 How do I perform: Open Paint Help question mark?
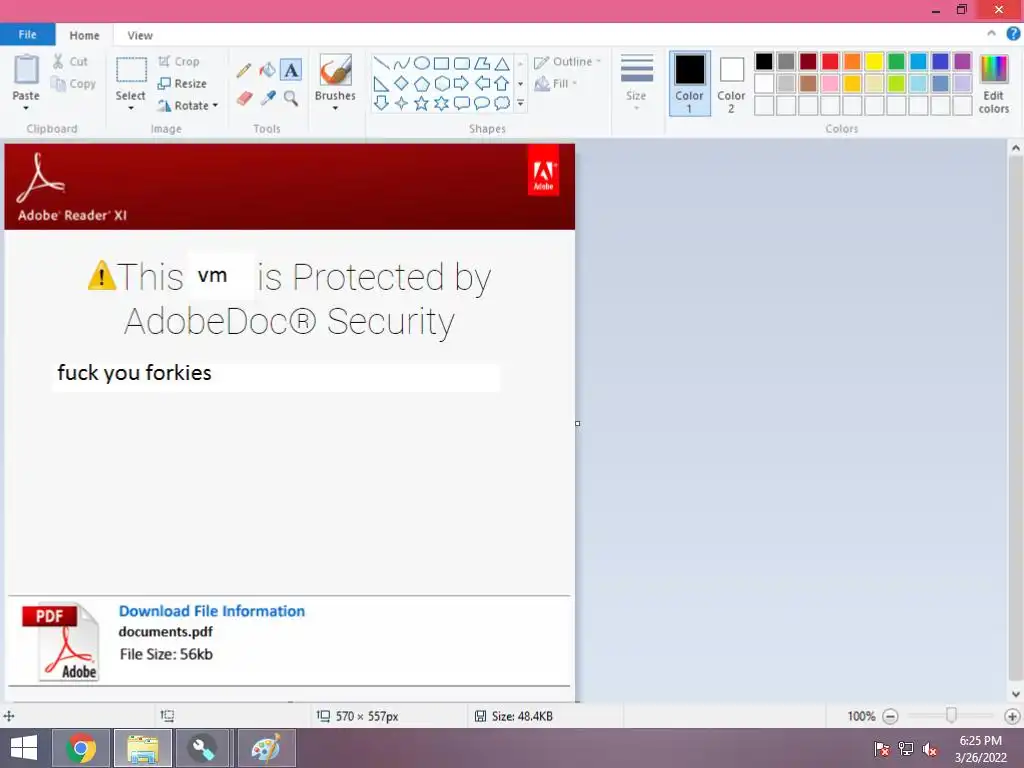click(x=1013, y=34)
